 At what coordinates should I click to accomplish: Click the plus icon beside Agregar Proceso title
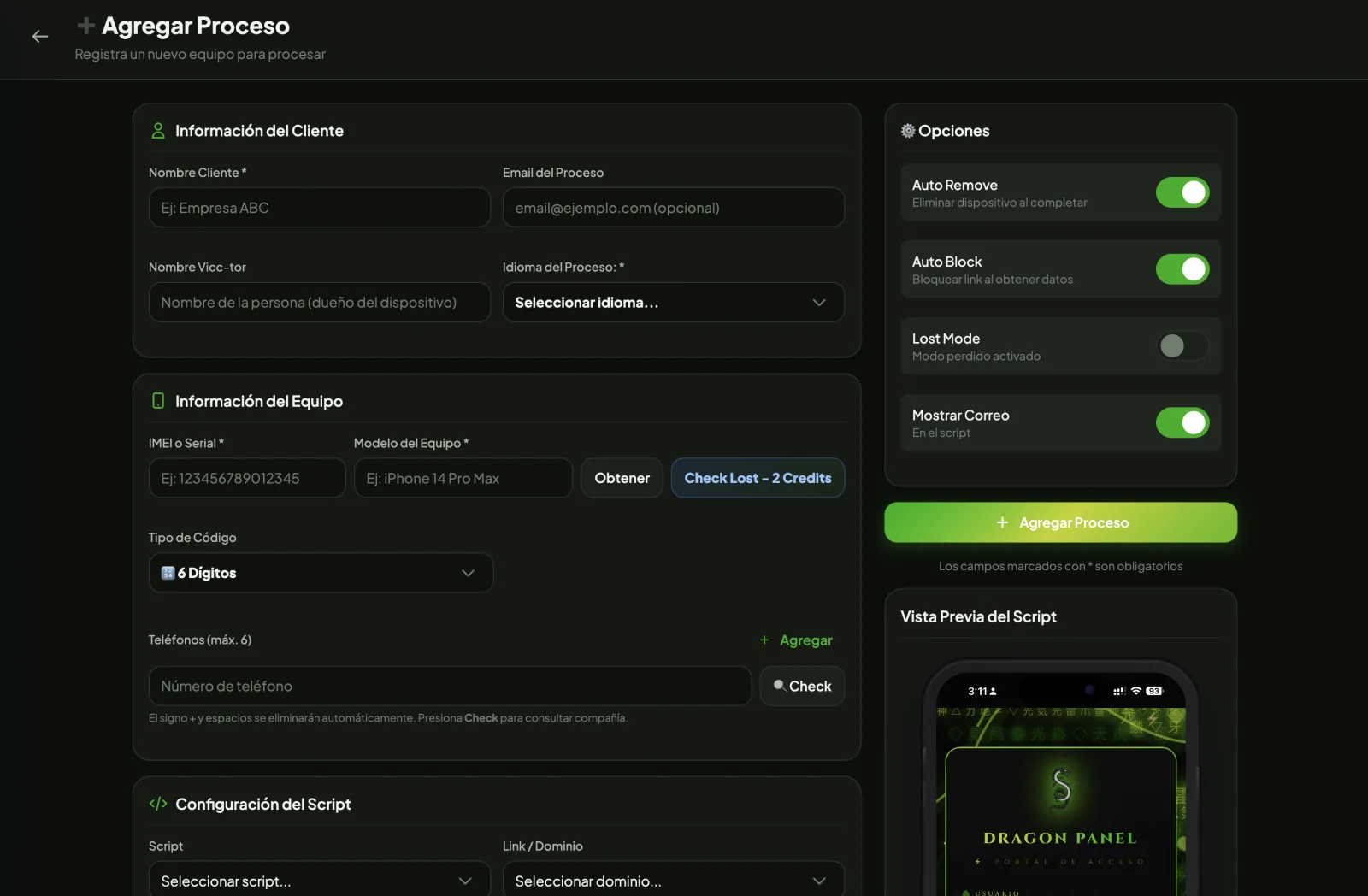(x=85, y=26)
